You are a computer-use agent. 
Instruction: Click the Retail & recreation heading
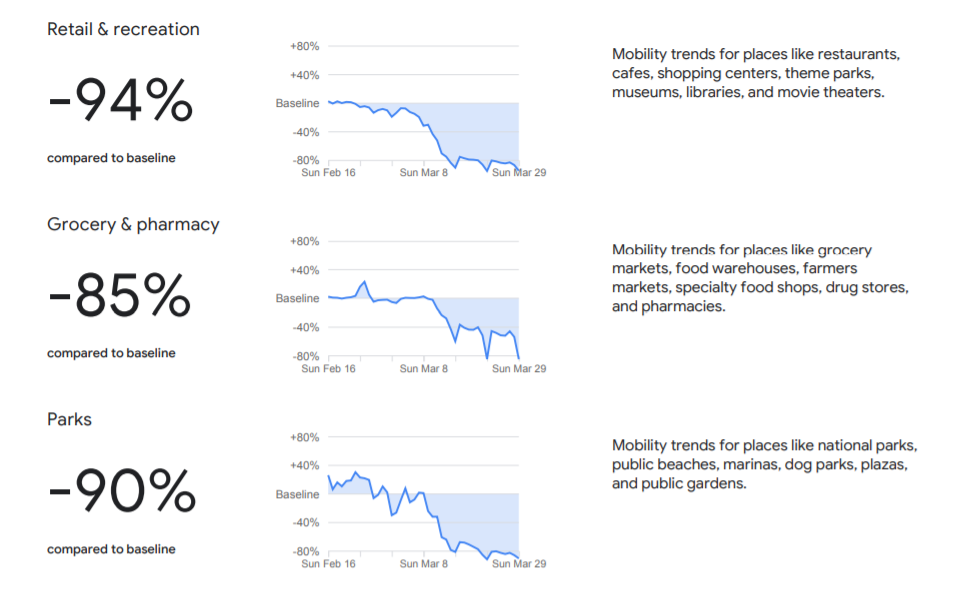coord(123,29)
